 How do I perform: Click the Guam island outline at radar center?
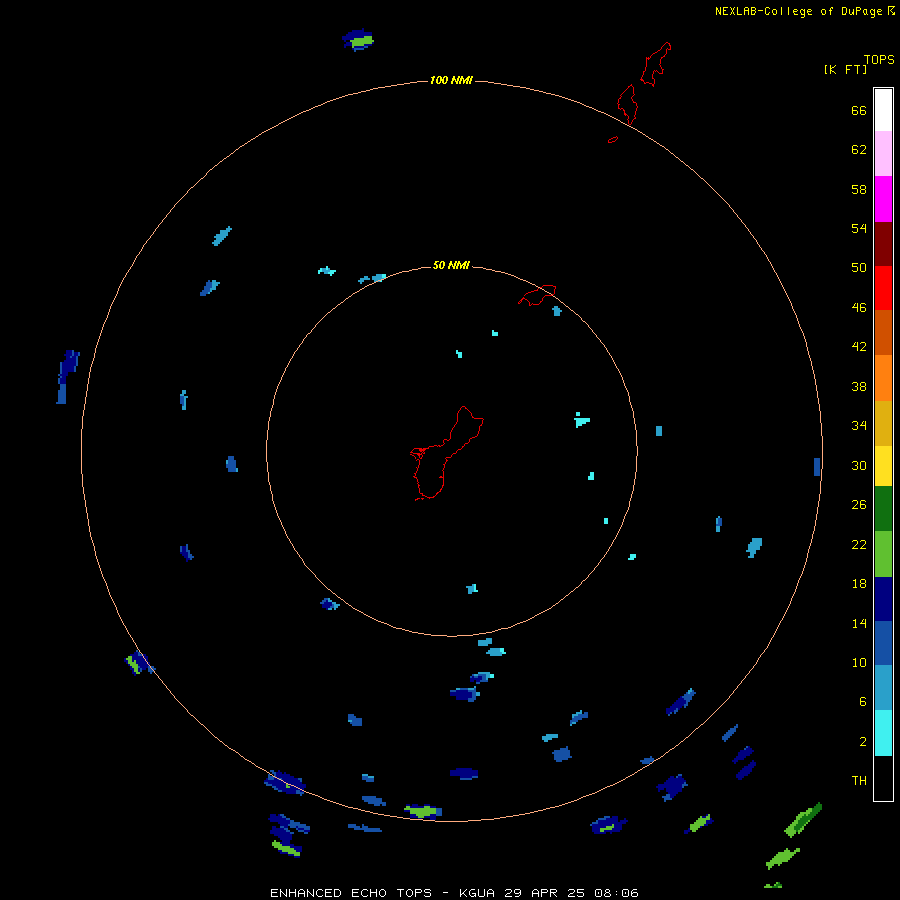(x=446, y=453)
